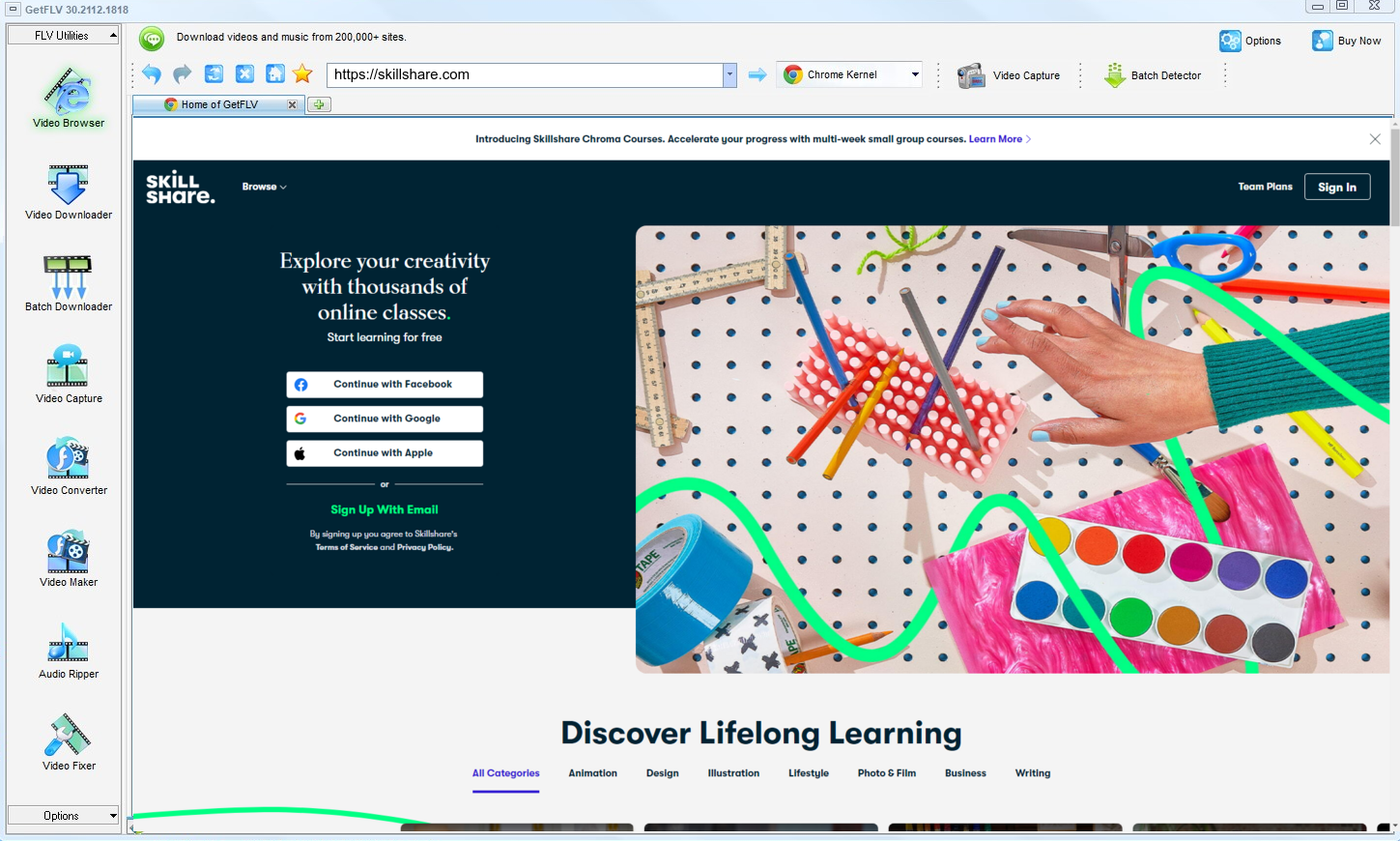Open the Audio Ripper utility

click(69, 651)
